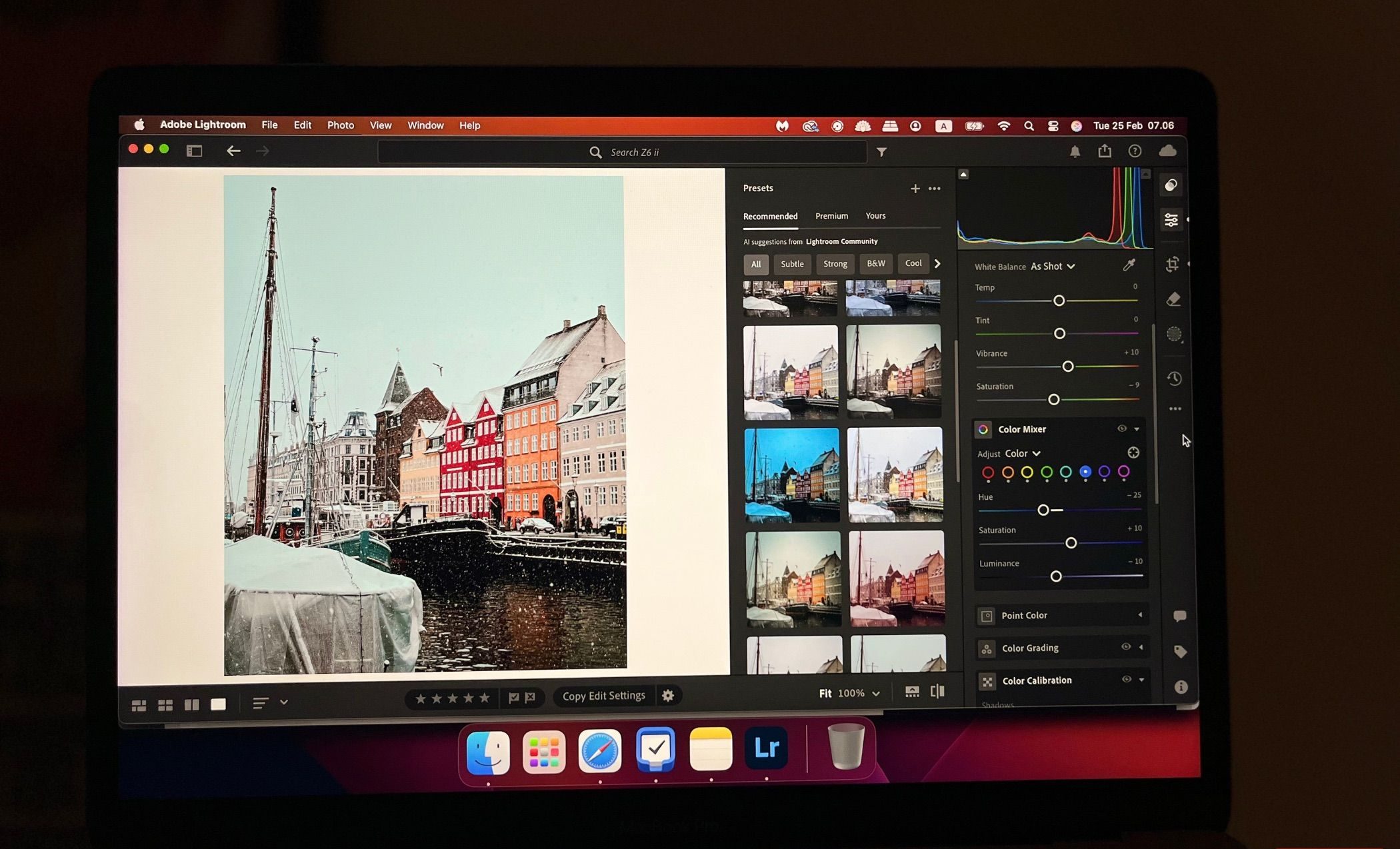
Task: Open the Photo menu
Action: pos(340,125)
